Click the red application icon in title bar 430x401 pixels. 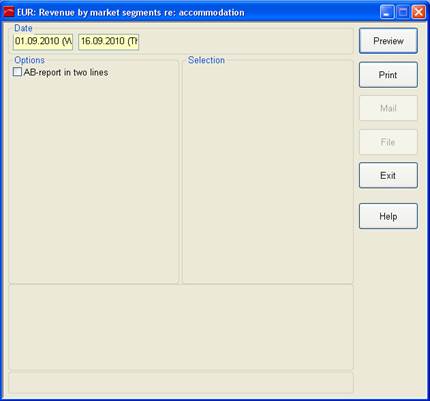point(9,12)
